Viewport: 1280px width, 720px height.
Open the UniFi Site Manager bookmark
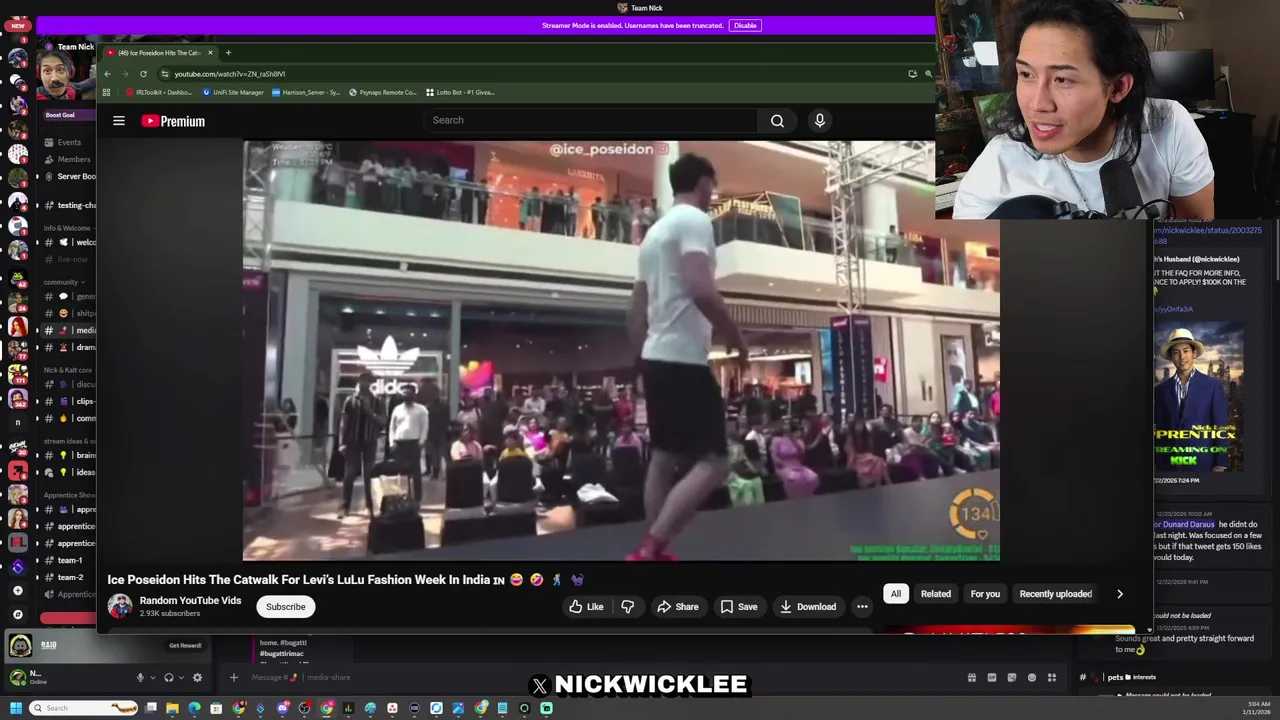233,92
